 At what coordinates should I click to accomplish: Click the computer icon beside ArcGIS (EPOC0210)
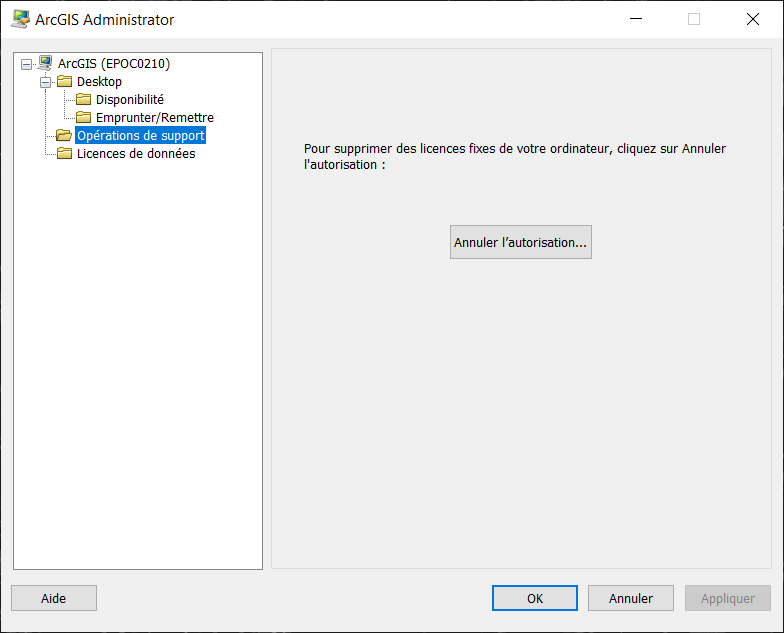45,64
